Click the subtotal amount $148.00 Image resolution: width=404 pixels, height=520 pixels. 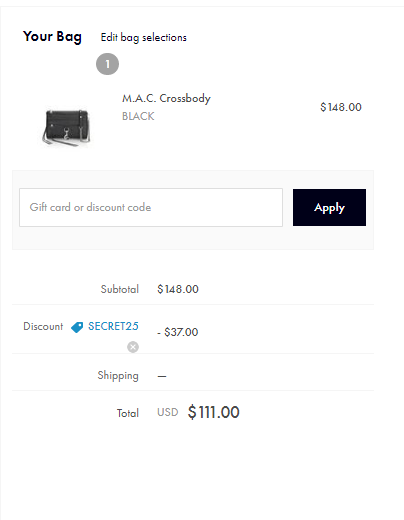(x=178, y=289)
